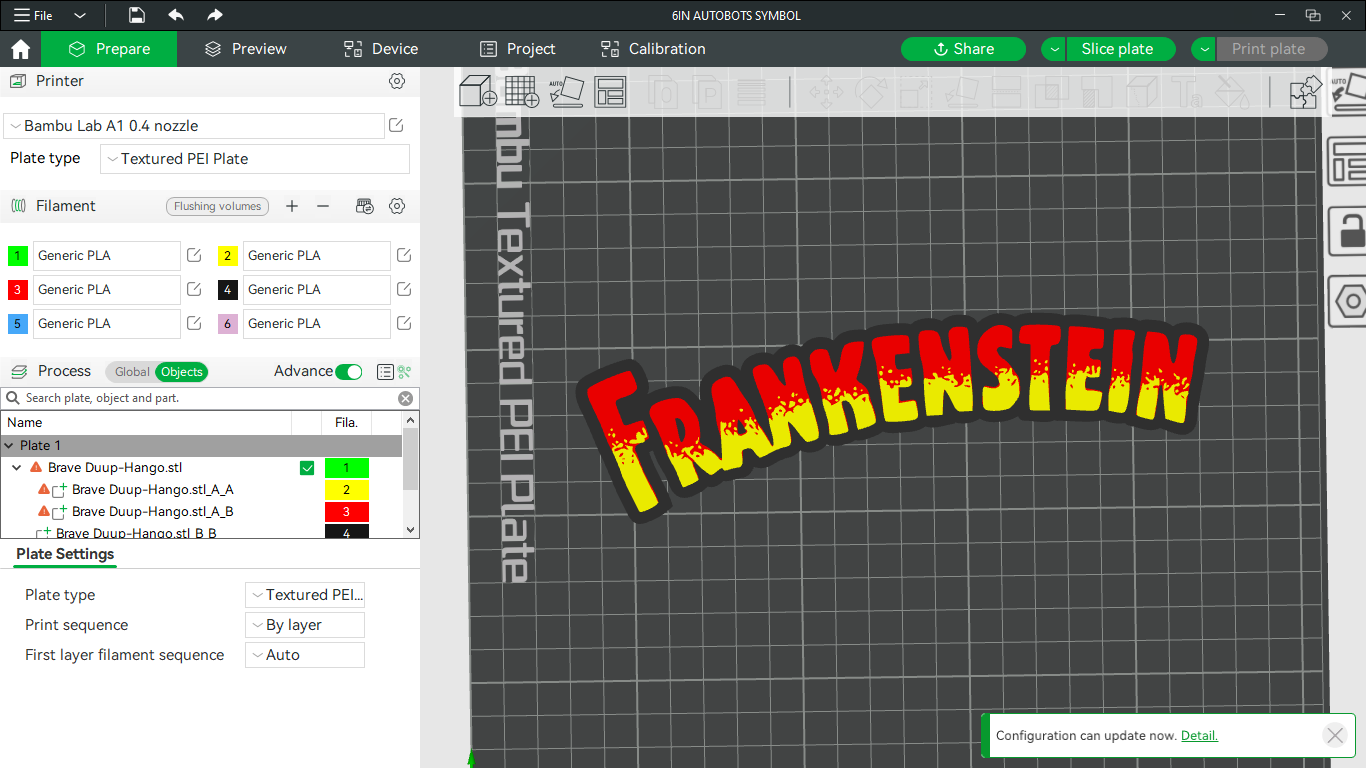The image size is (1366, 768).
Task: Select the Color painting tool
Action: (x=1230, y=93)
